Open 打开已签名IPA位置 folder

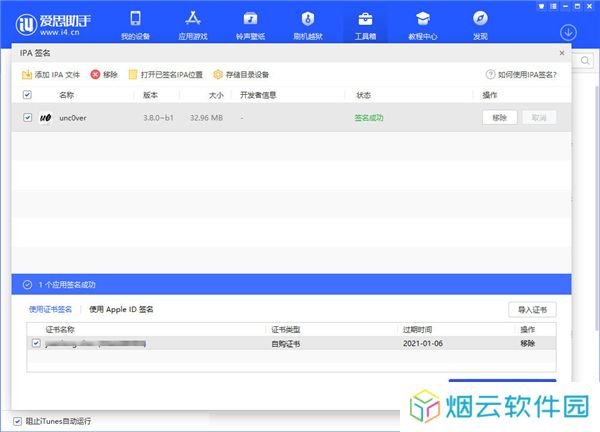165,75
